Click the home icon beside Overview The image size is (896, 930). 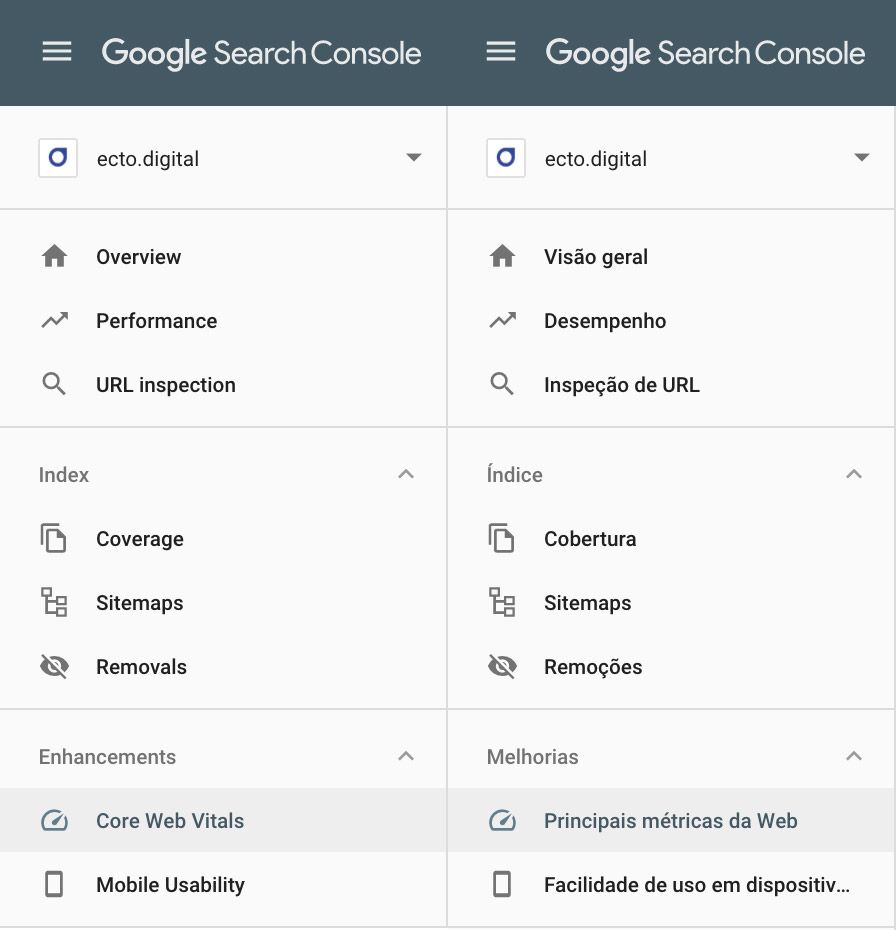coord(55,257)
